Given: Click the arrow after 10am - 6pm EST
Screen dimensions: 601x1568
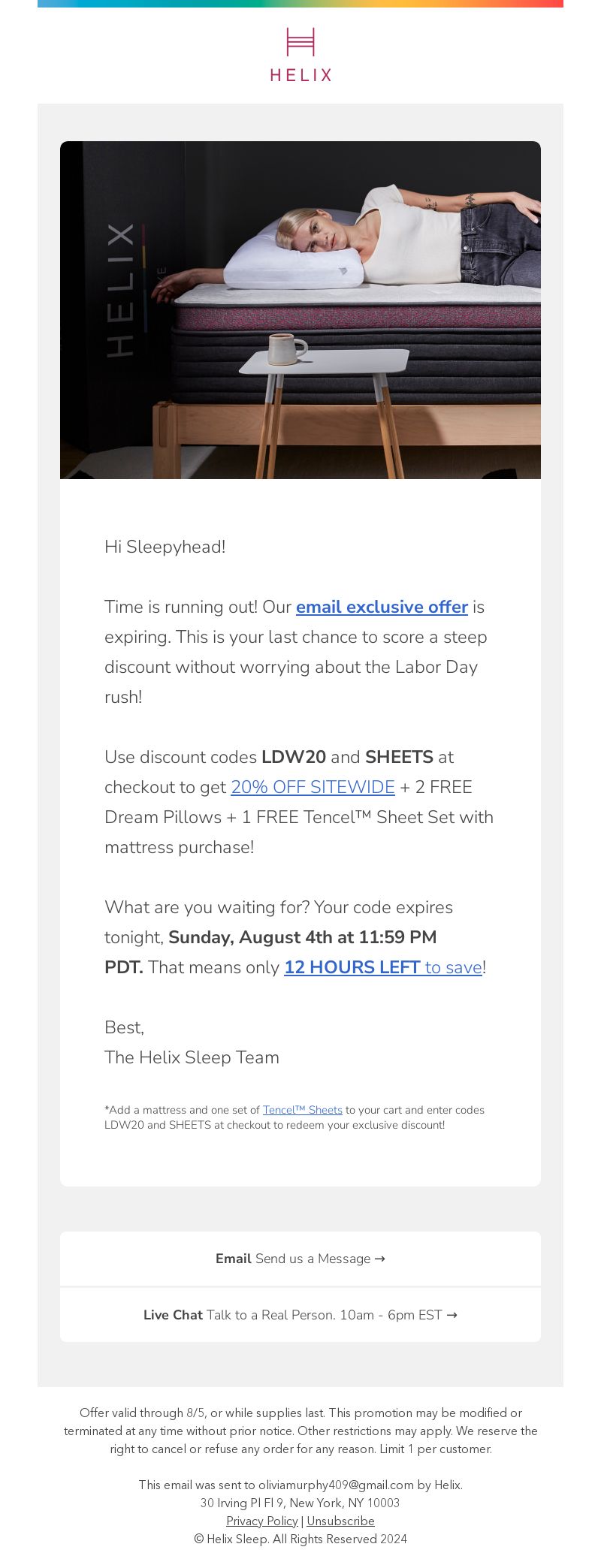Looking at the screenshot, I should [x=452, y=1315].
